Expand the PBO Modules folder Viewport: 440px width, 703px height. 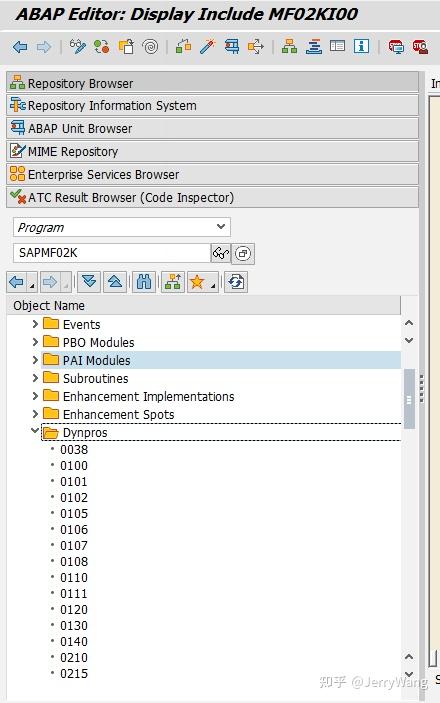tap(35, 342)
